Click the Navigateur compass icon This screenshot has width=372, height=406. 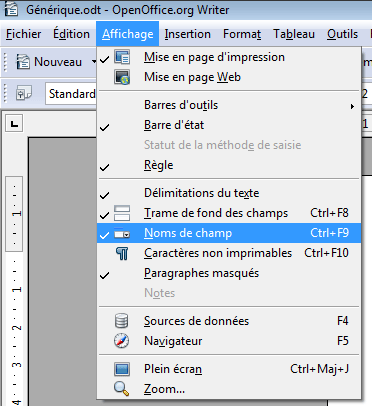[121, 341]
